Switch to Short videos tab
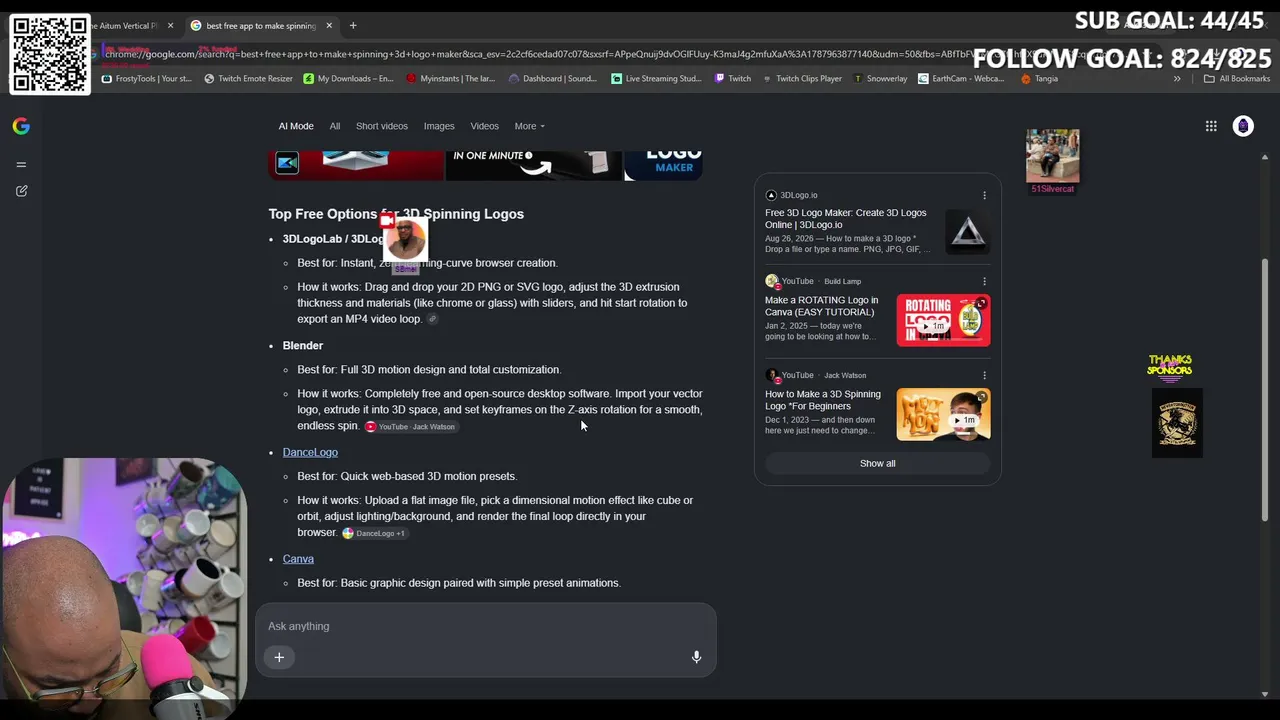1280x720 pixels. (382, 126)
